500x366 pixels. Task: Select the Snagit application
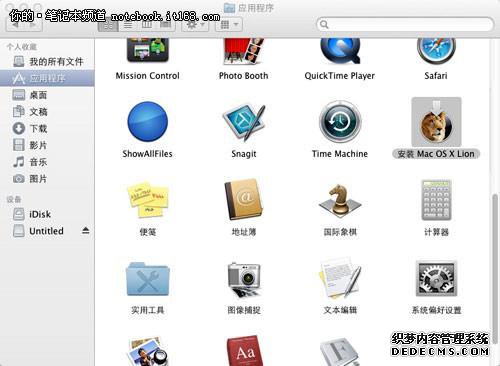[x=244, y=122]
